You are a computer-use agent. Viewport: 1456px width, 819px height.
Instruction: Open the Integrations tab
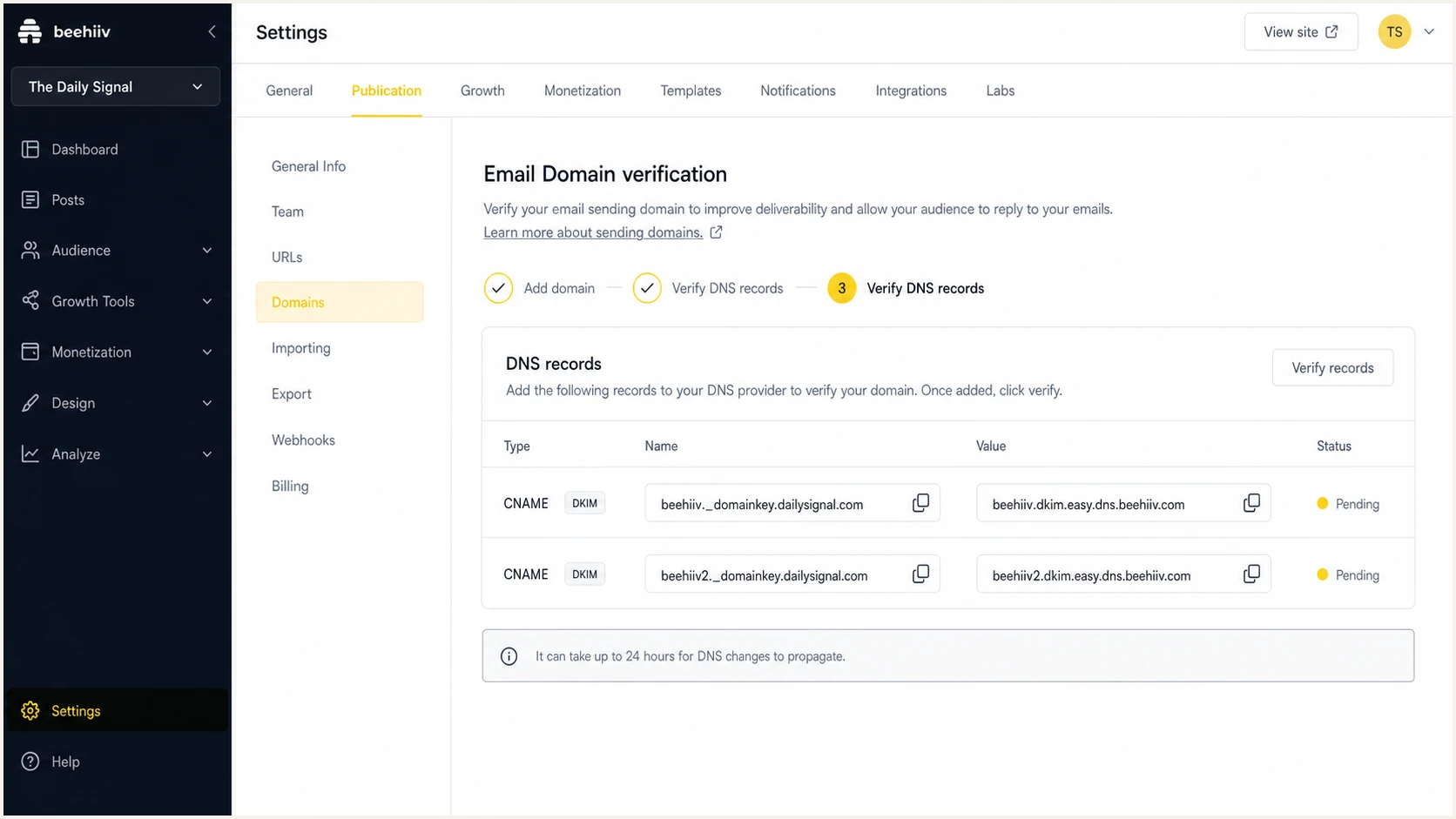click(911, 91)
